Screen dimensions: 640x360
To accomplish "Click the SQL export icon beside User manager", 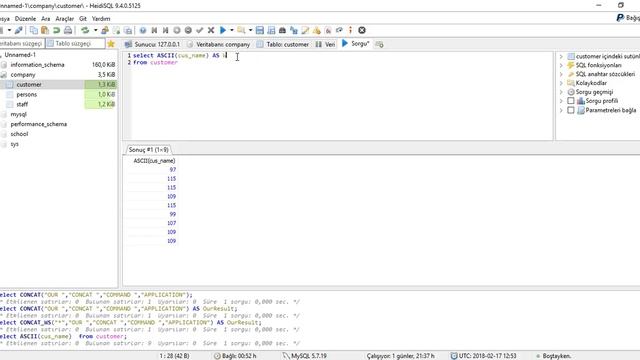I will (x=116, y=30).
